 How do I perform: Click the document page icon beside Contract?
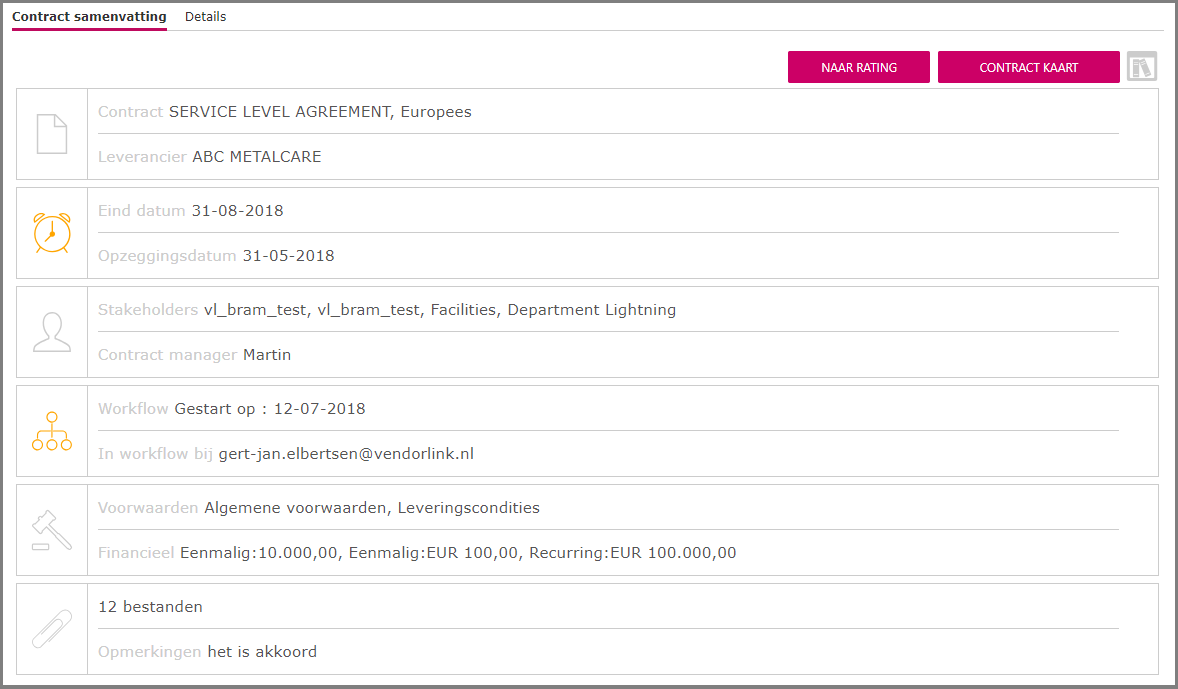pos(52,134)
